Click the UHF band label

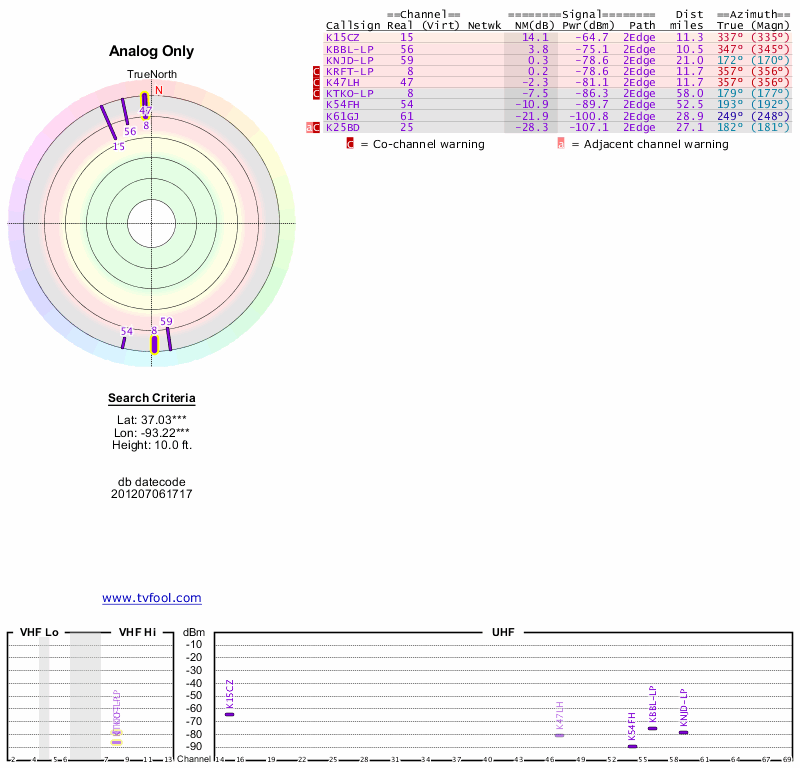click(x=503, y=632)
